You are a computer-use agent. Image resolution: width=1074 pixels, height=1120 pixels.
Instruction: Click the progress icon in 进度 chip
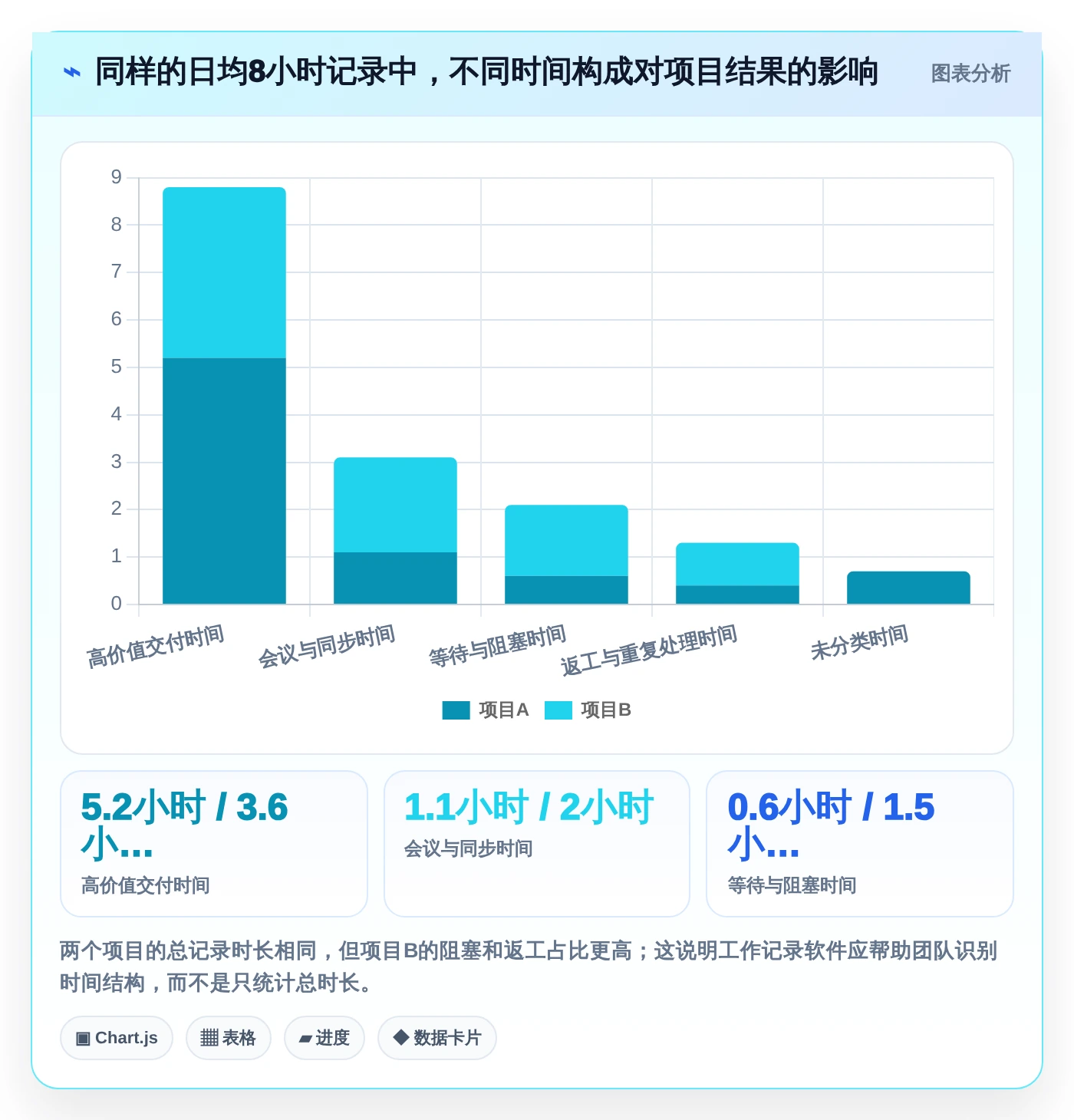[x=305, y=1039]
